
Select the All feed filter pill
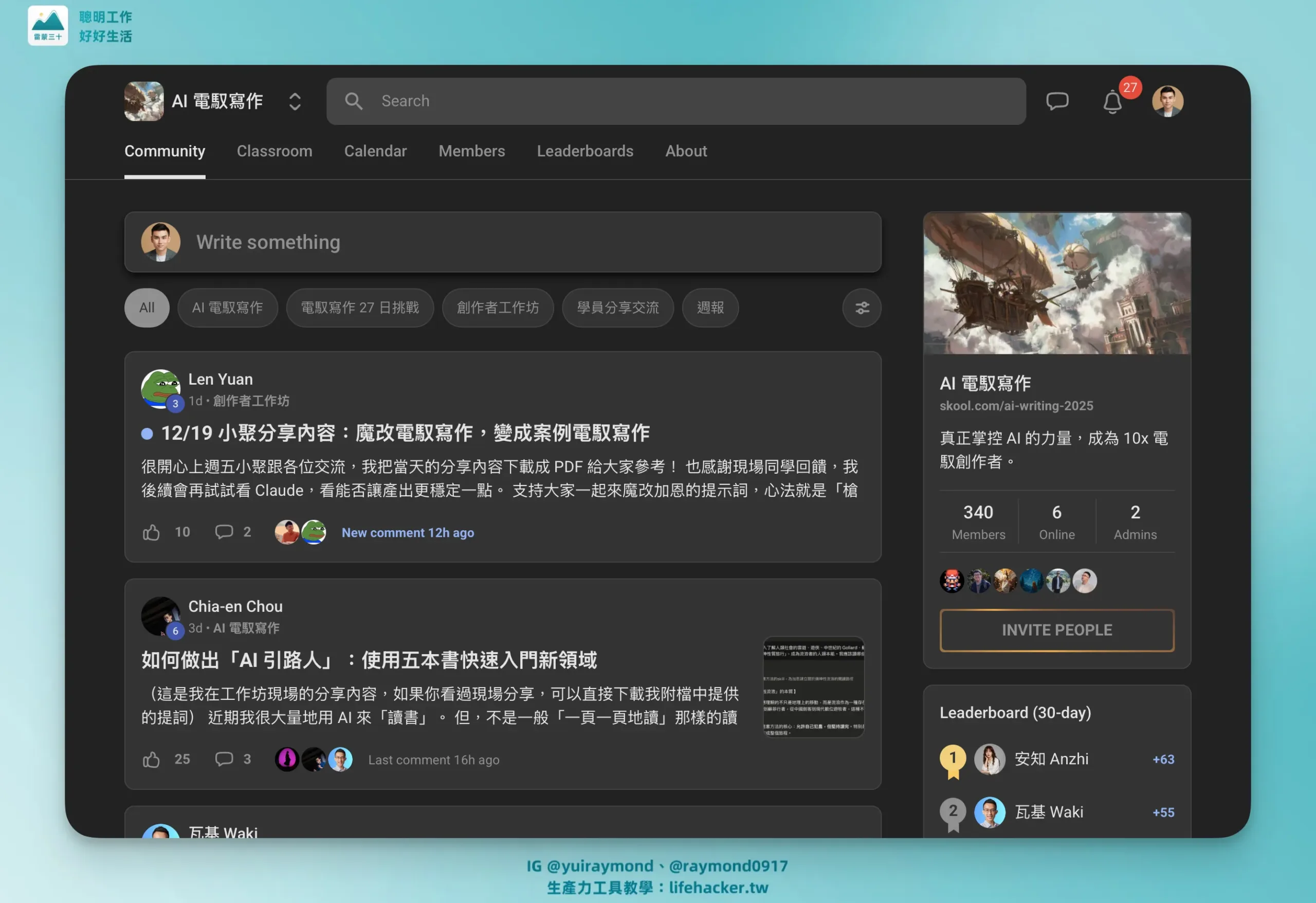point(147,308)
